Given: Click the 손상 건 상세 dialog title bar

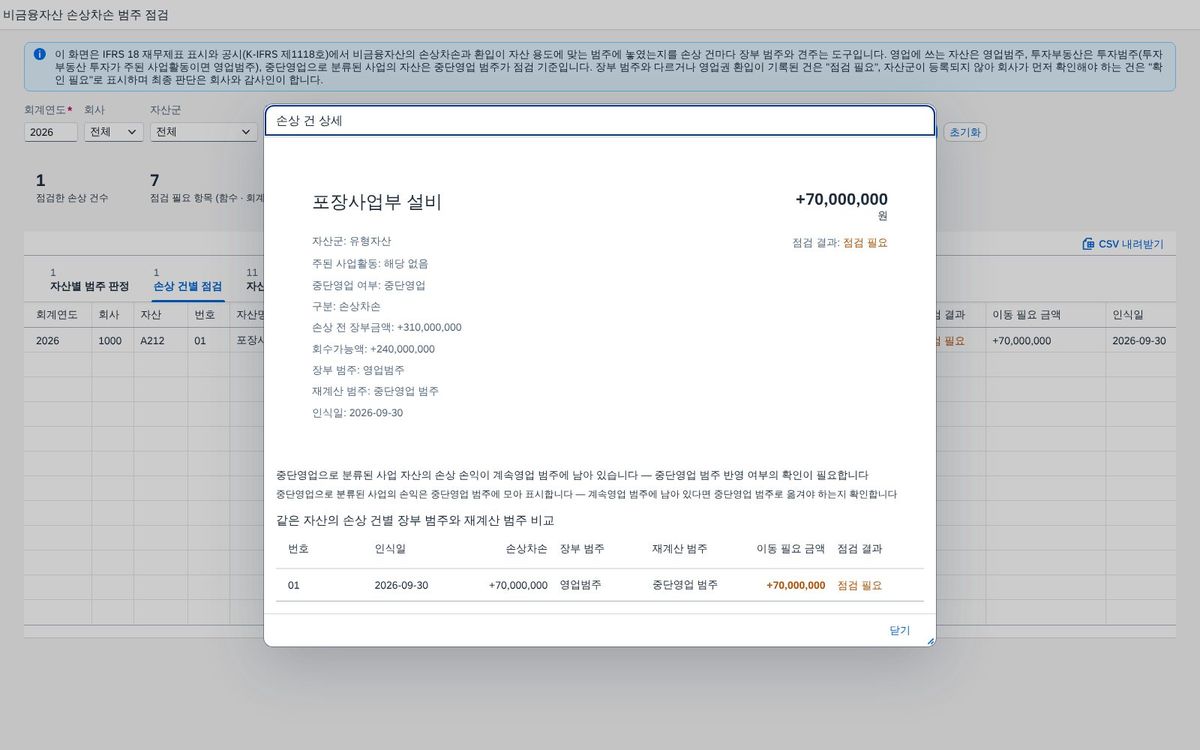Looking at the screenshot, I should [x=600, y=120].
